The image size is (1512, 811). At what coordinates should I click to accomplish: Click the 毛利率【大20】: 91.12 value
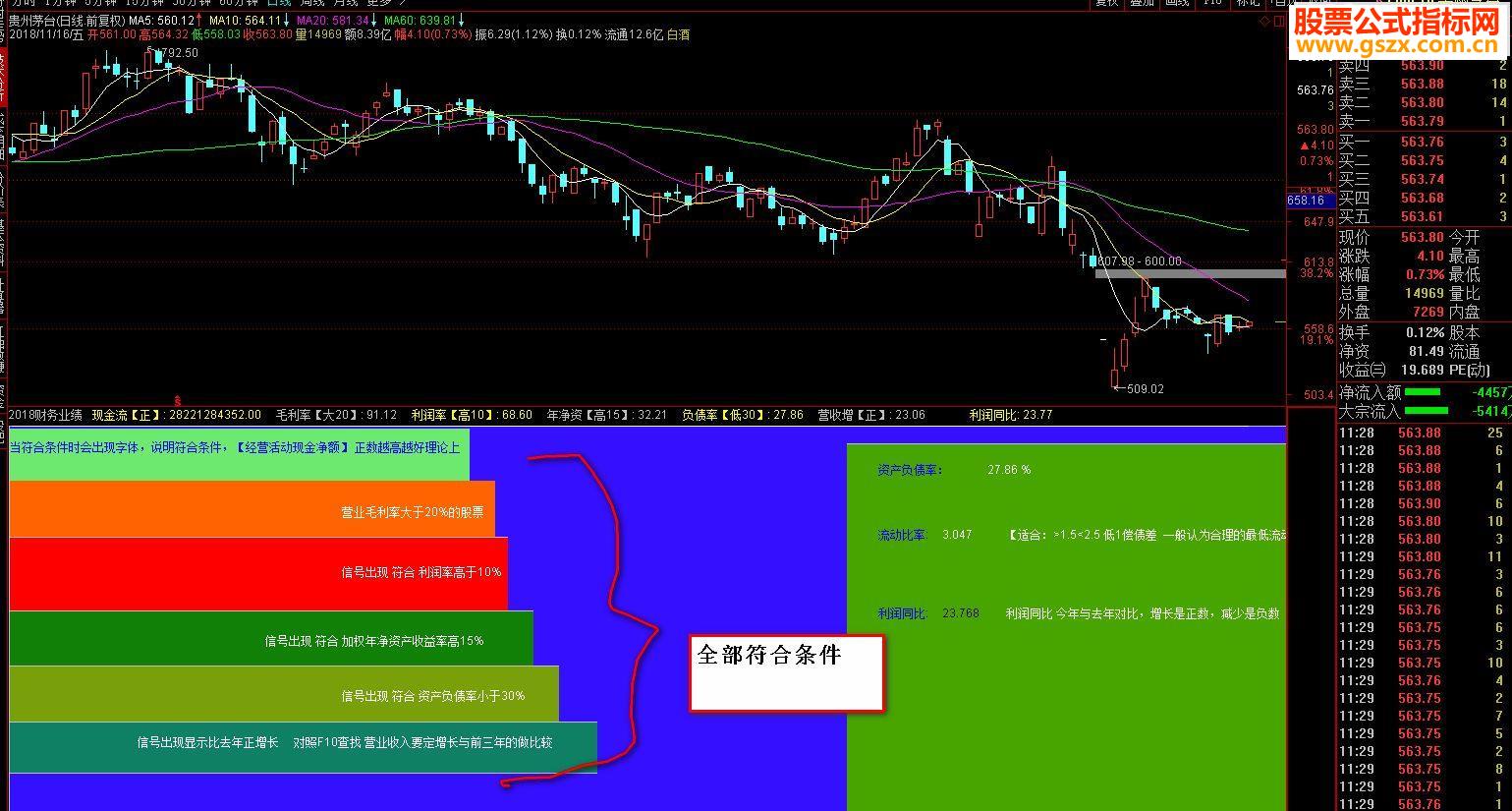coord(336,415)
